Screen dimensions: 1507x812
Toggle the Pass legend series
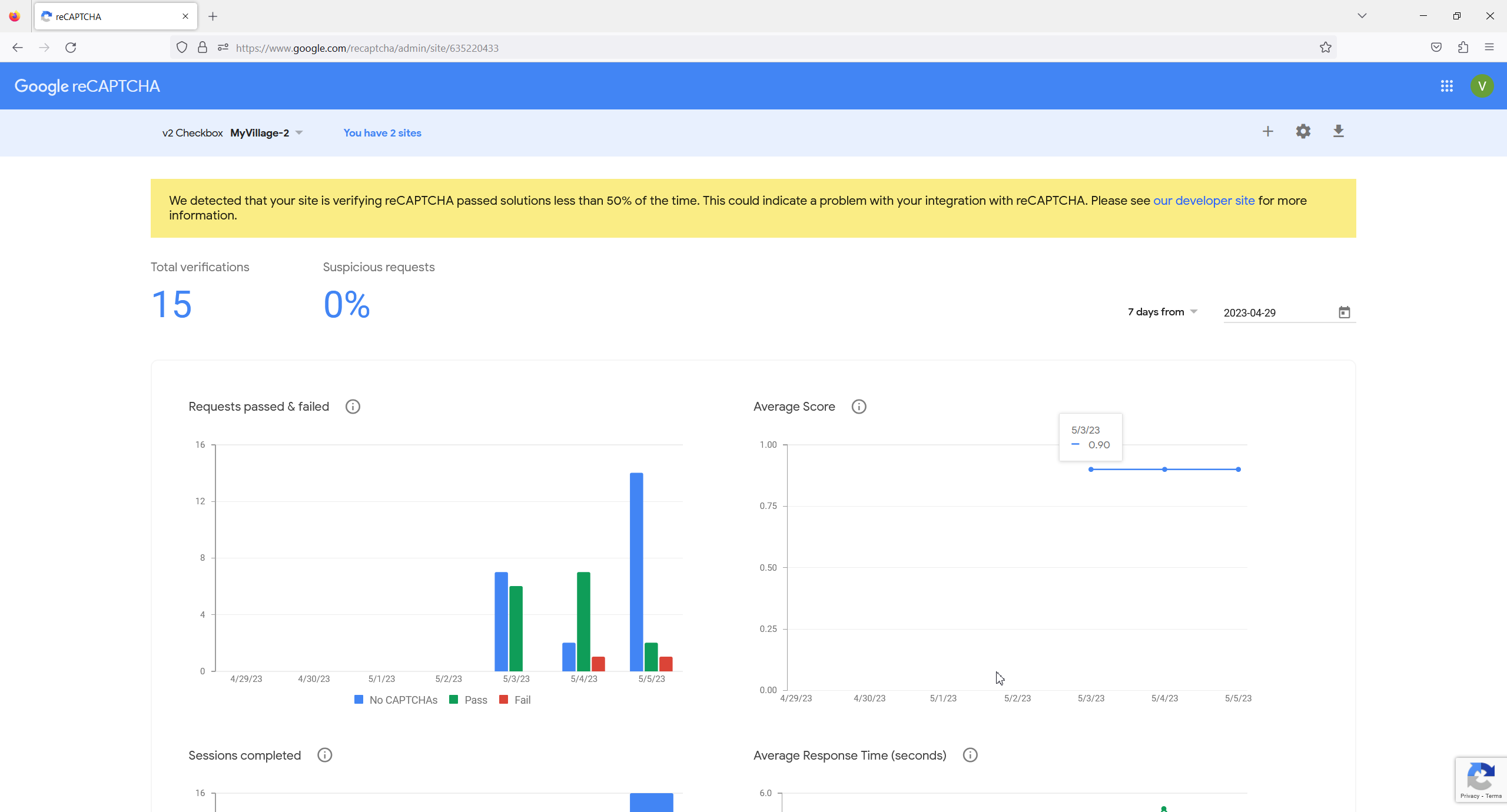469,700
